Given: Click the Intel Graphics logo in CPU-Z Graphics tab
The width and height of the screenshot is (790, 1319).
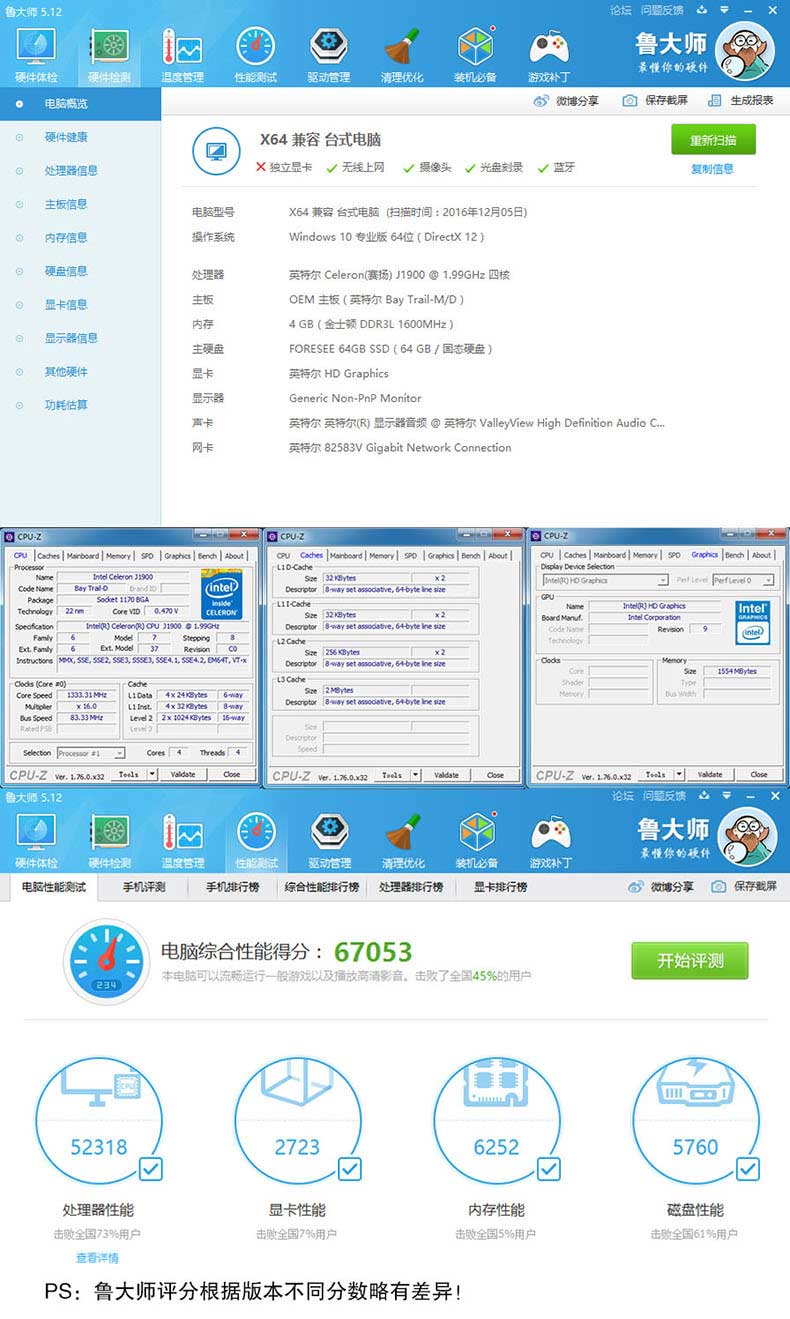Looking at the screenshot, I should (x=752, y=621).
